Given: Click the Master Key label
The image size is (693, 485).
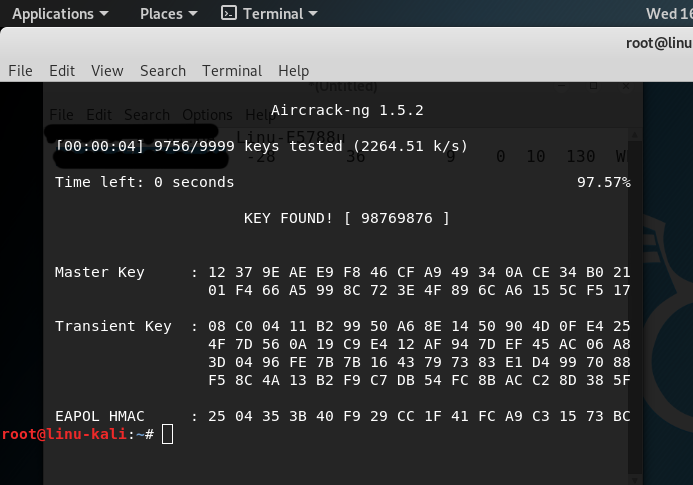Looking at the screenshot, I should [99, 272].
